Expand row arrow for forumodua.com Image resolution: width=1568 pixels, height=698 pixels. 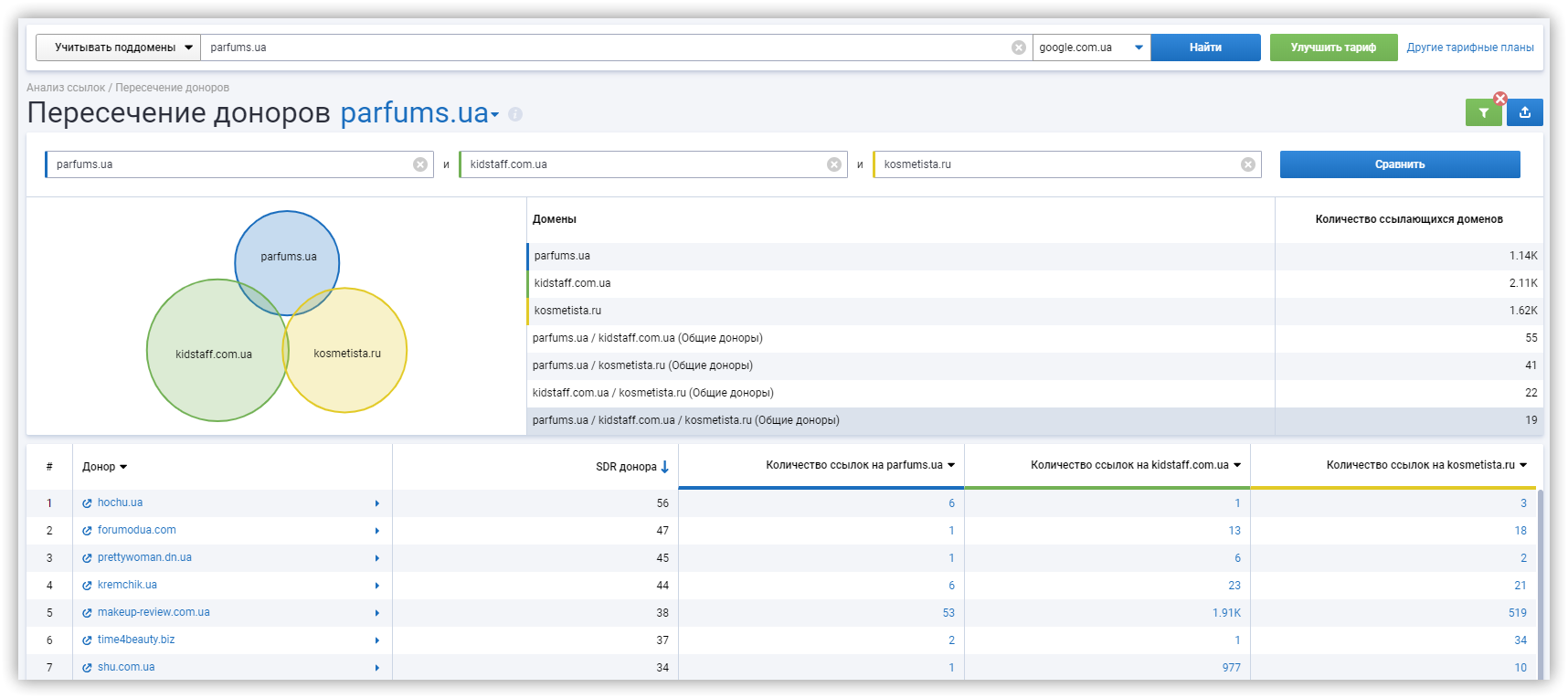pos(376,531)
